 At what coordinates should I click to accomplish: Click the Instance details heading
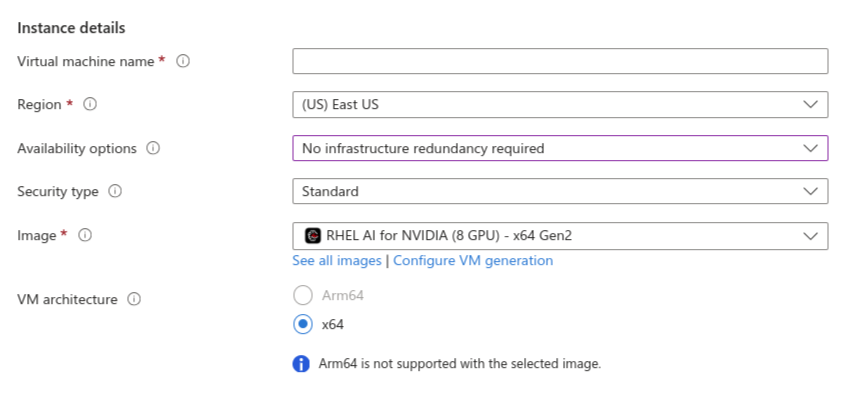pos(71,28)
